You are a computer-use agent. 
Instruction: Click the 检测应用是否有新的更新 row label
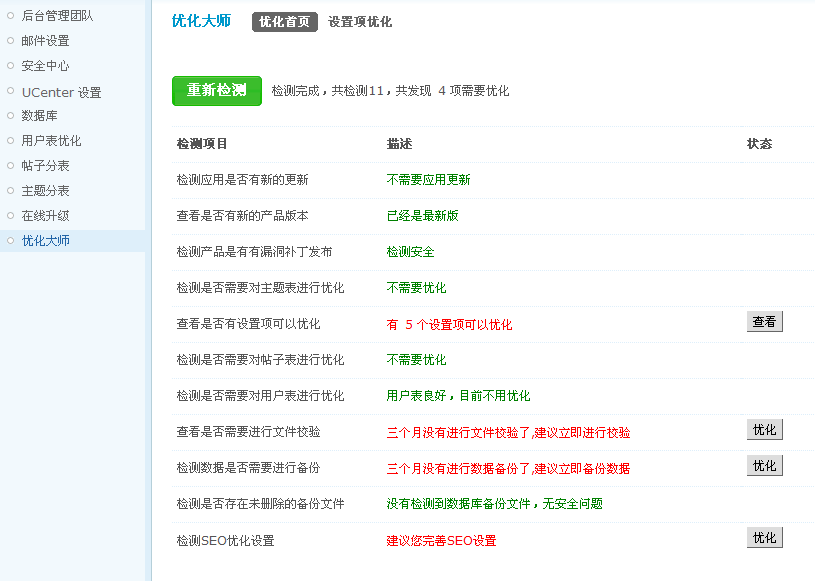(x=242, y=180)
